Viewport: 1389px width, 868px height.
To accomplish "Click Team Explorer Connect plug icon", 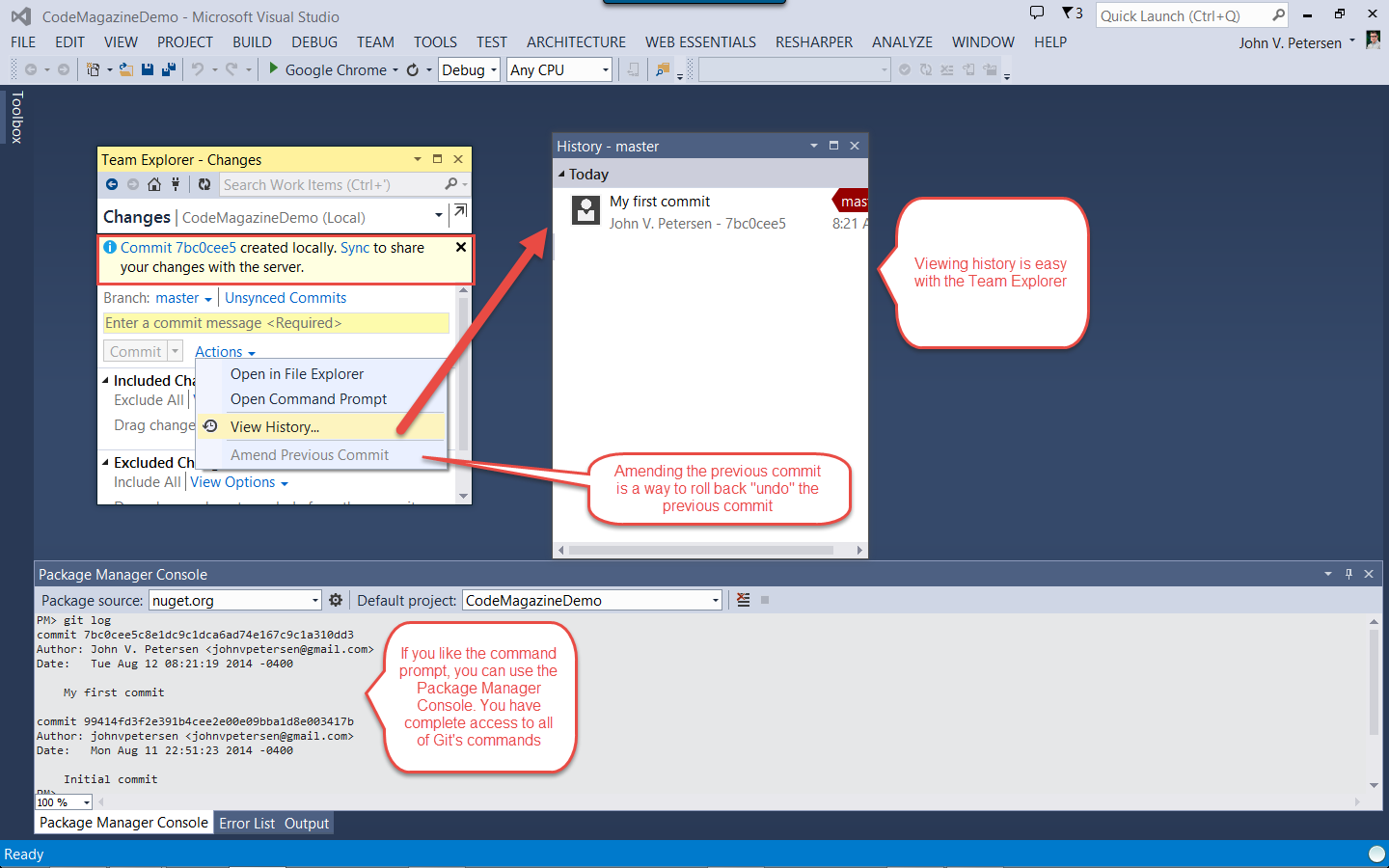I will tap(176, 184).
